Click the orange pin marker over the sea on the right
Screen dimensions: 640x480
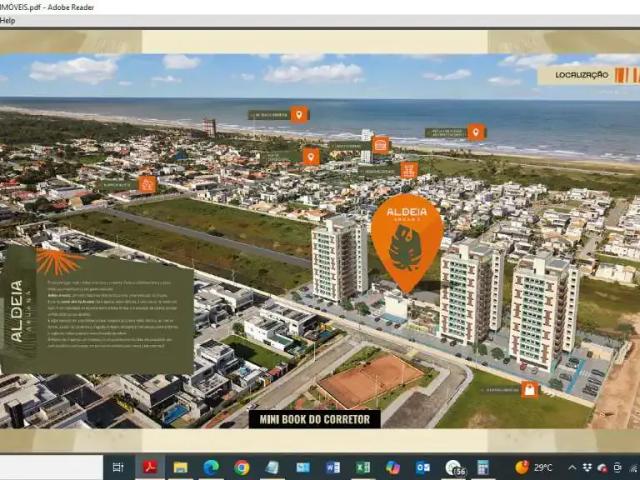(x=476, y=133)
